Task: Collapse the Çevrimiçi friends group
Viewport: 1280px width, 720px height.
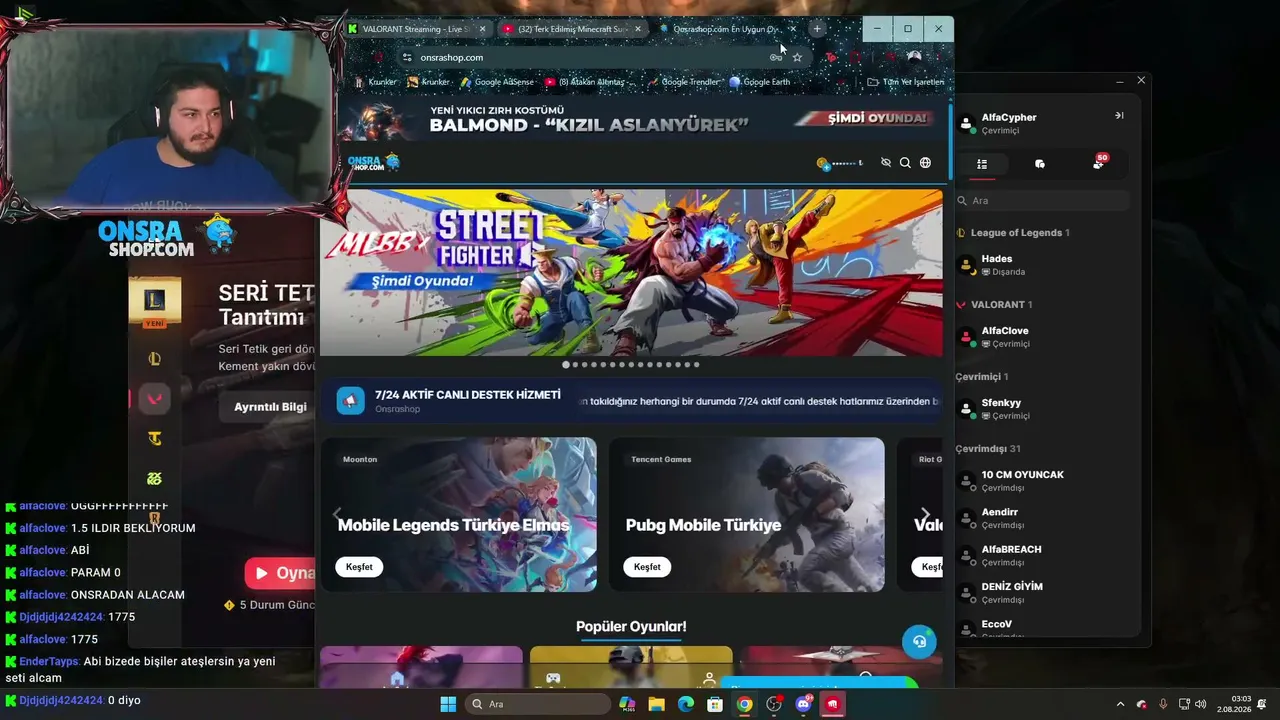Action: pyautogui.click(x=982, y=377)
